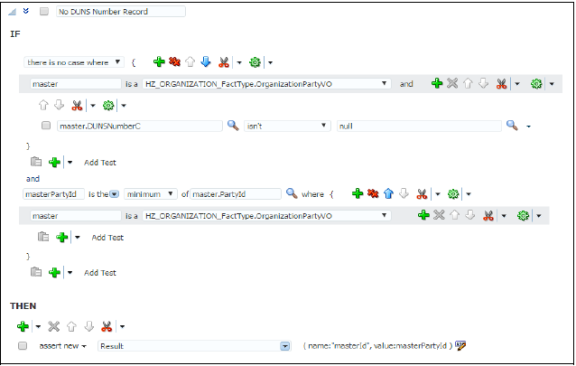Open search icon beside master.PartyId
Viewport: 576px width, 366px height.
click(291, 193)
